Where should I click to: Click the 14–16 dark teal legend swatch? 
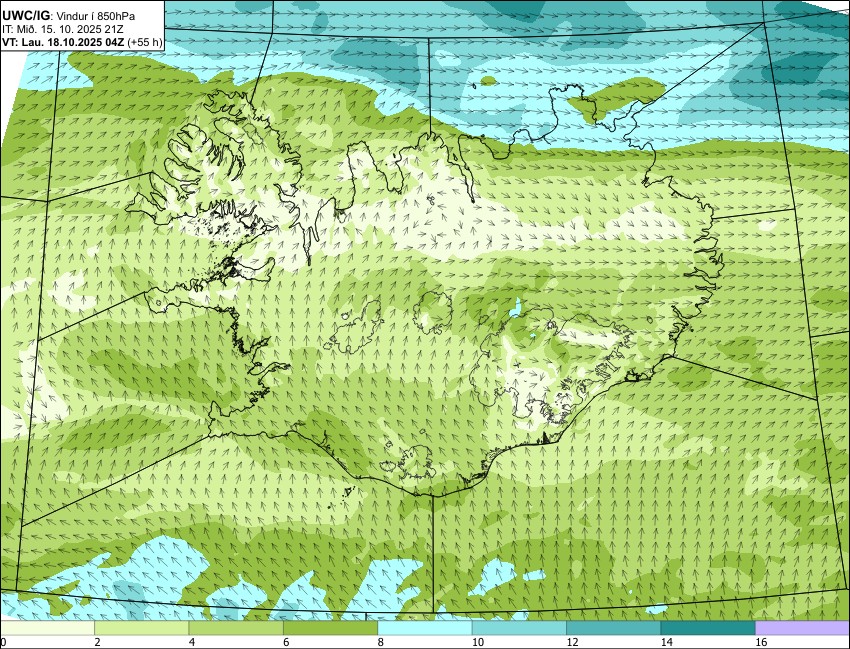point(708,628)
